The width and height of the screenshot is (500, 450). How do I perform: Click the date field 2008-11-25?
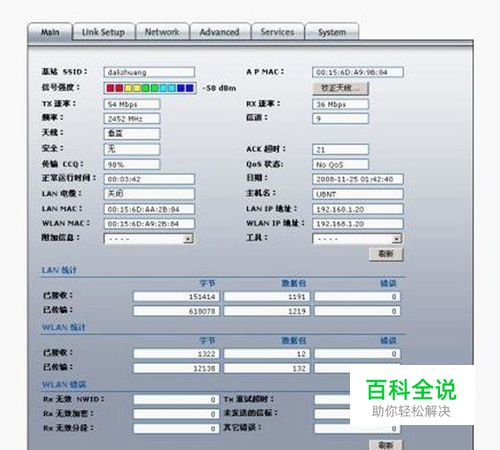pos(358,179)
